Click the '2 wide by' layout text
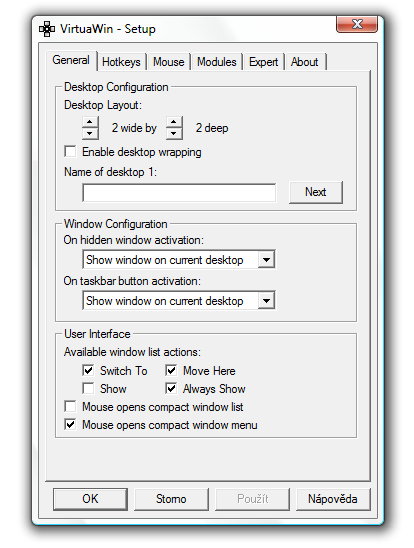This screenshot has height=548, width=414. coord(134,128)
